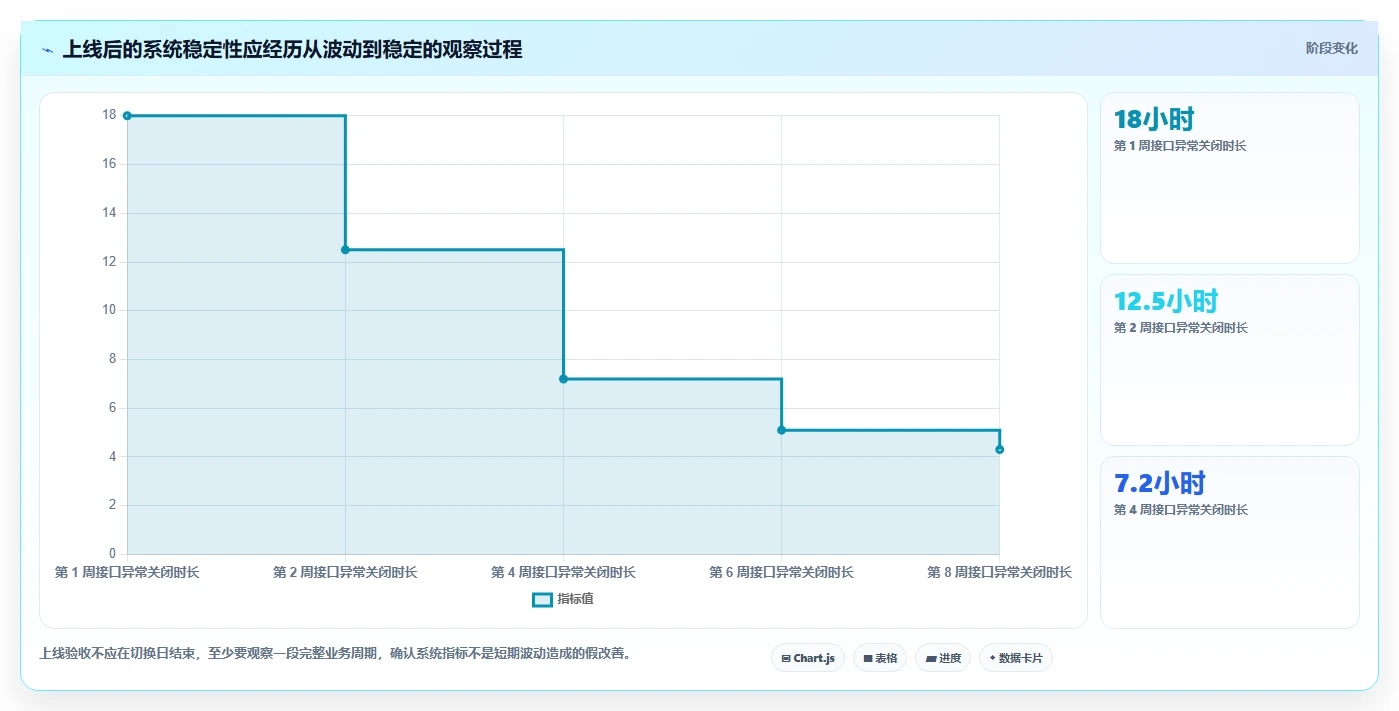Click the 12.5小时 card value
Viewport: 1399px width, 711px height.
coord(1166,301)
